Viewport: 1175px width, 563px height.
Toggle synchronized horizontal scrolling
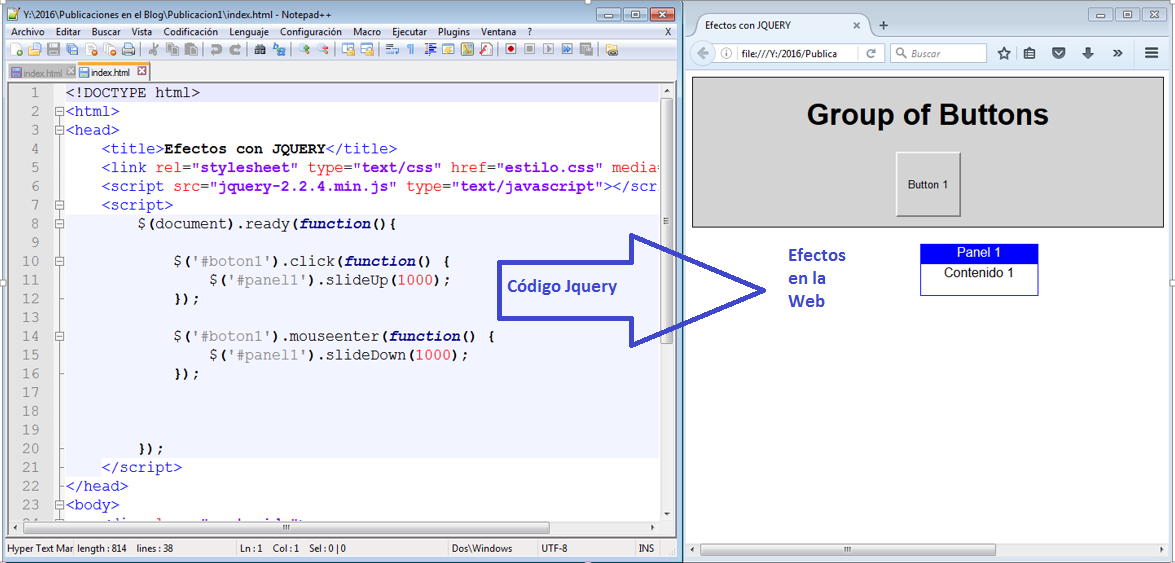(367, 50)
